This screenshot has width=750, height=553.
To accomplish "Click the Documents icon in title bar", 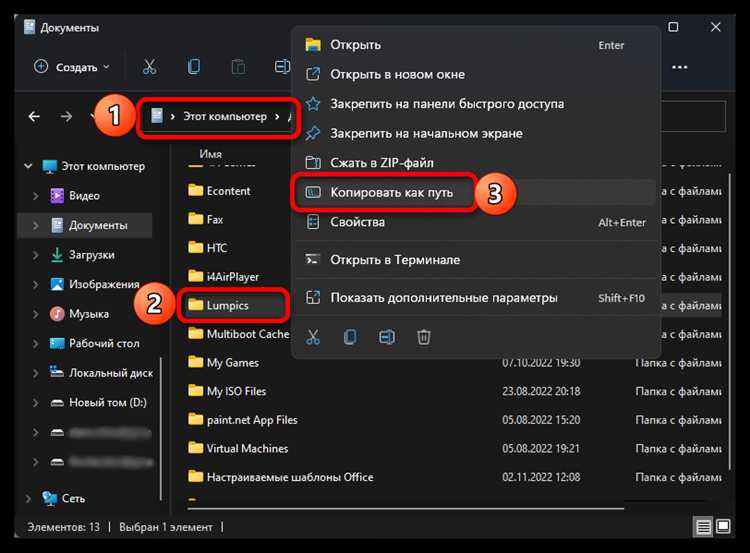I will point(30,27).
